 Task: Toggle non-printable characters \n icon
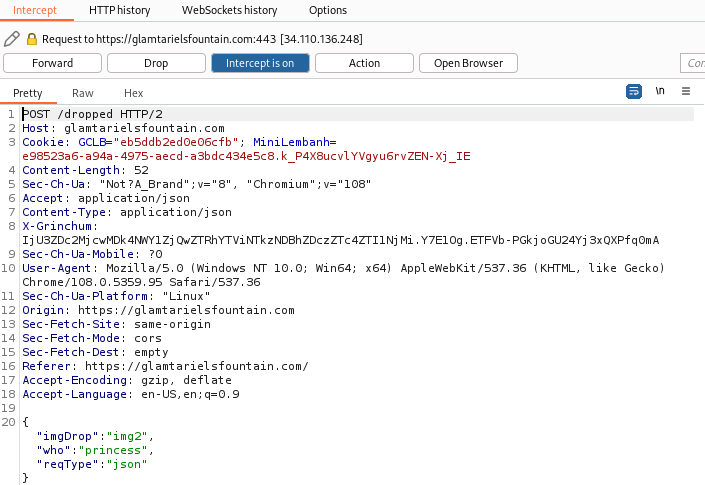click(660, 91)
